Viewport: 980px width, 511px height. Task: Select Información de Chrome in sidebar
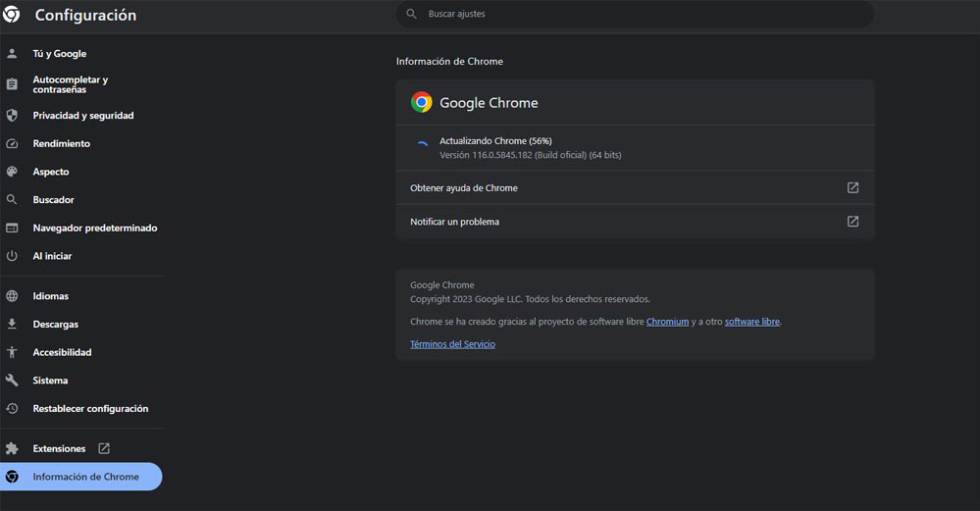[x=81, y=477]
